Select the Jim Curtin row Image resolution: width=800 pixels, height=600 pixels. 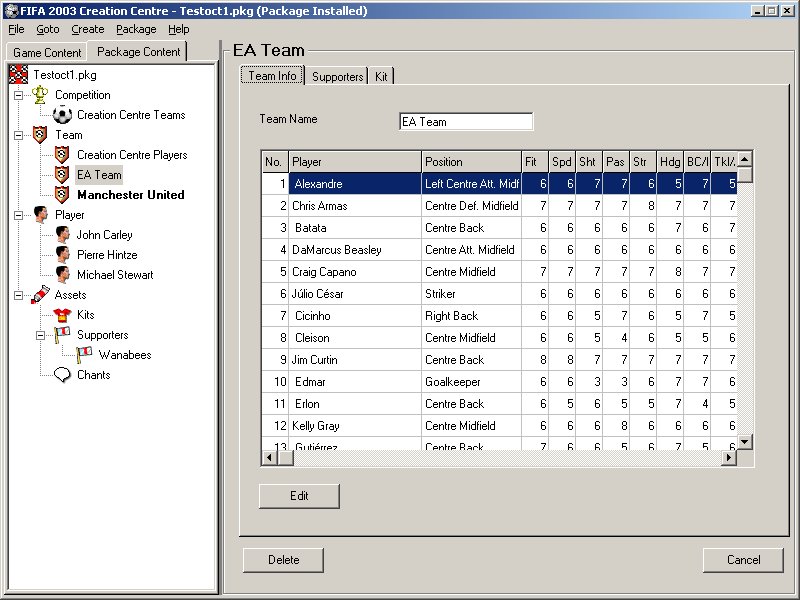[499, 359]
